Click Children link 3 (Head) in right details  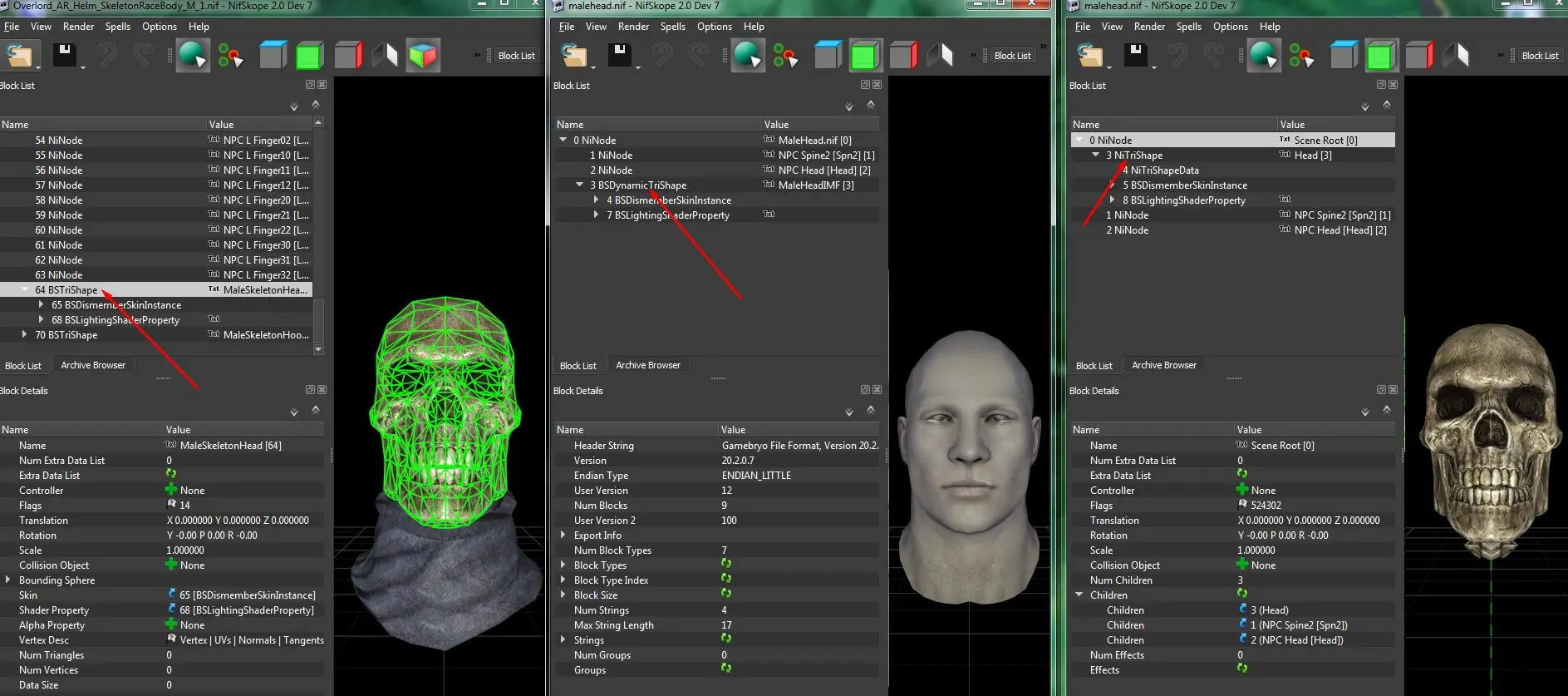click(x=1270, y=610)
